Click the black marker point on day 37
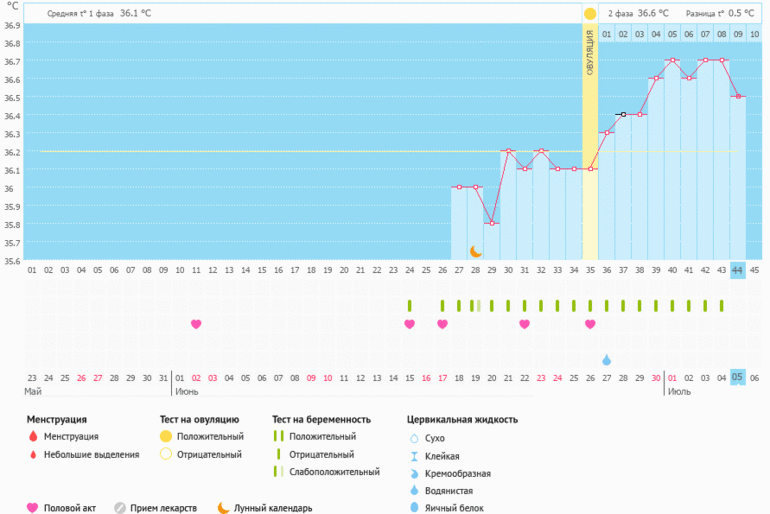 [x=622, y=114]
